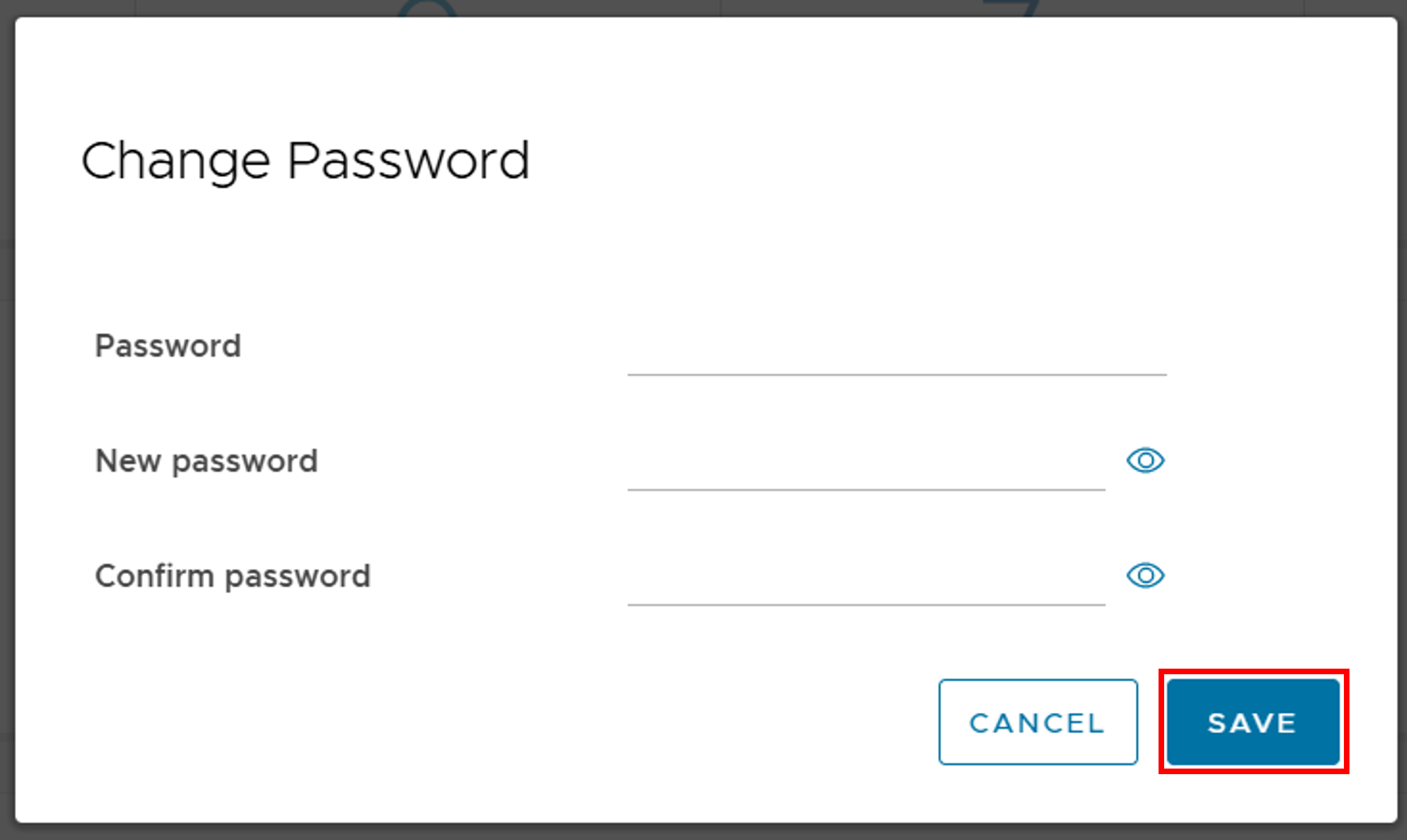Click the Save button
The image size is (1407, 840).
tap(1253, 722)
